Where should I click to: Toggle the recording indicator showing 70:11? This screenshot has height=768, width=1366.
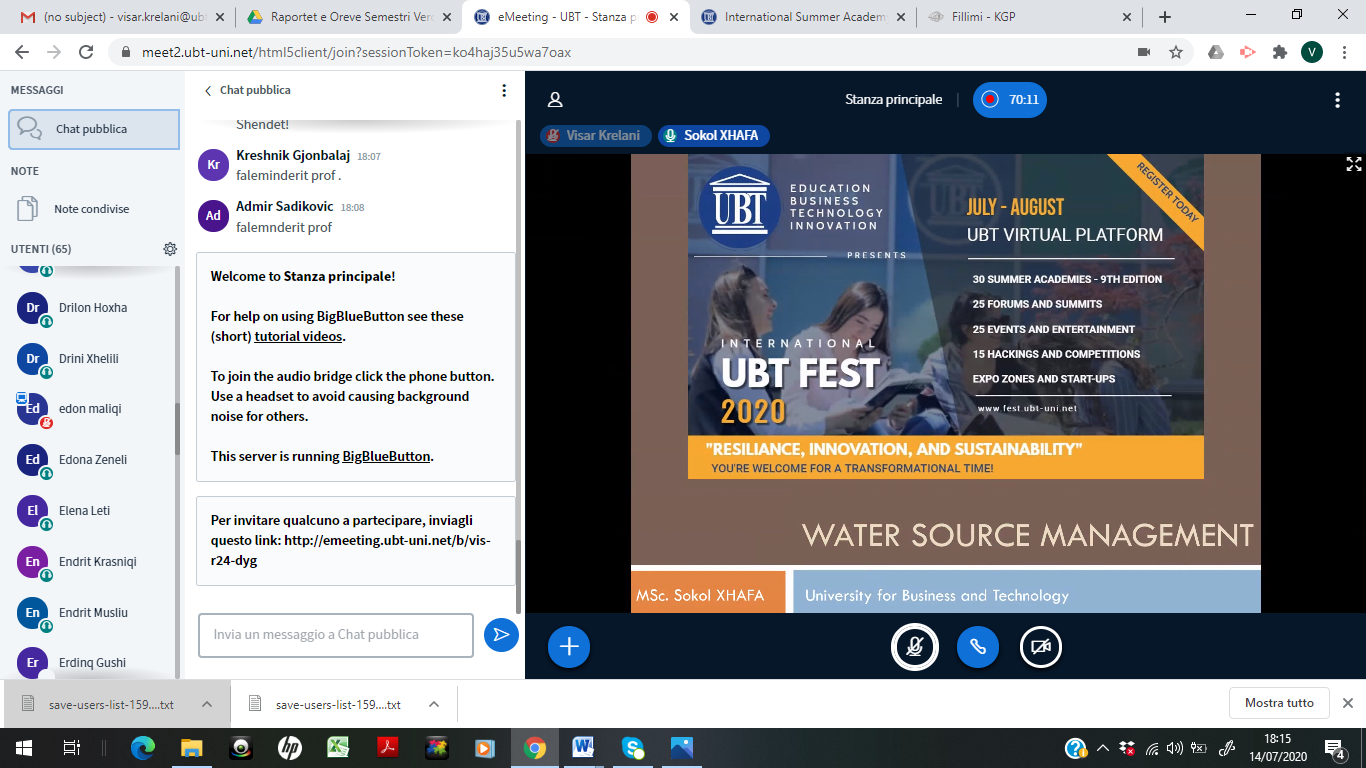1009,100
